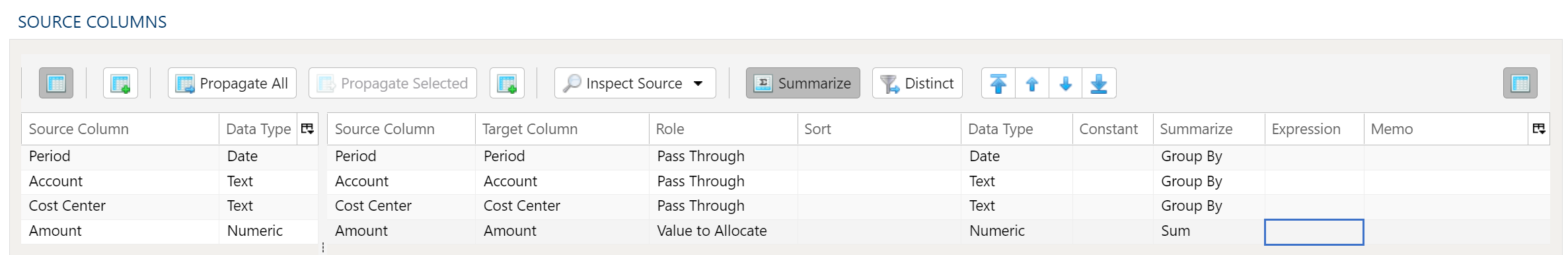This screenshot has width=1568, height=255.
Task: Click the Memo column header
Action: point(1446,129)
